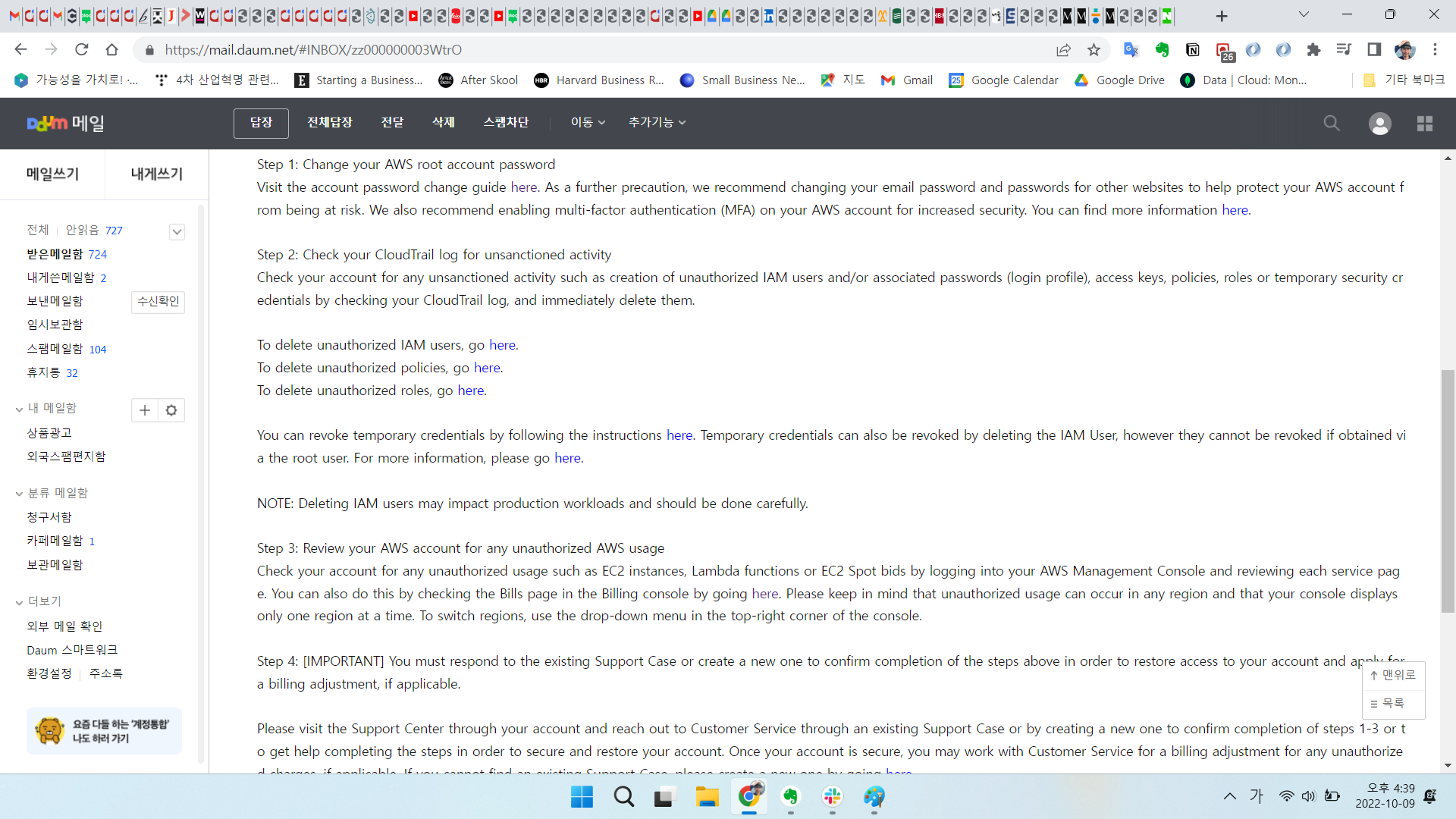Viewport: 1456px width, 819px height.
Task: Open a new browser tab
Action: click(x=1222, y=16)
